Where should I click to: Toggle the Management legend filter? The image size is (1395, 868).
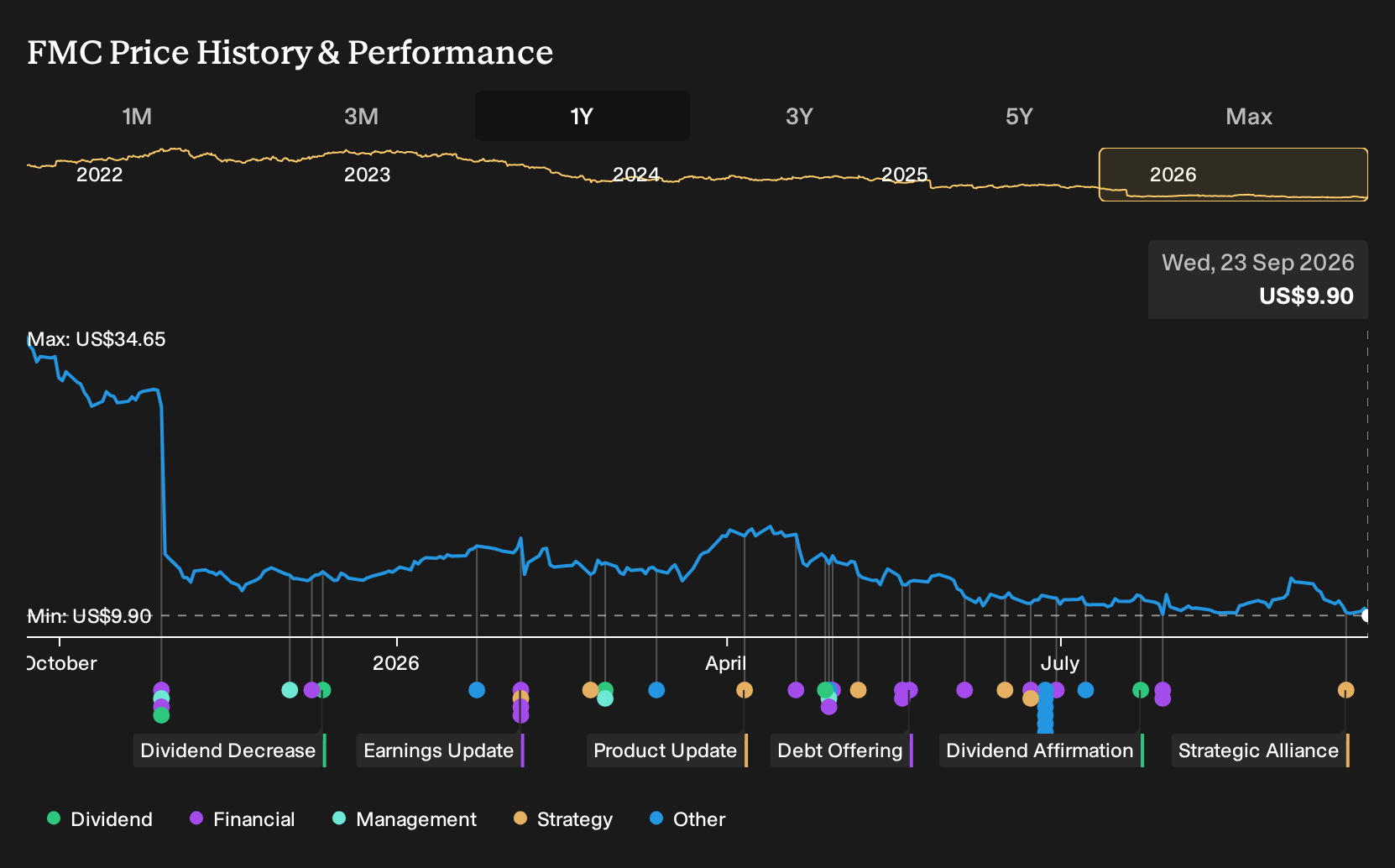pyautogui.click(x=405, y=819)
